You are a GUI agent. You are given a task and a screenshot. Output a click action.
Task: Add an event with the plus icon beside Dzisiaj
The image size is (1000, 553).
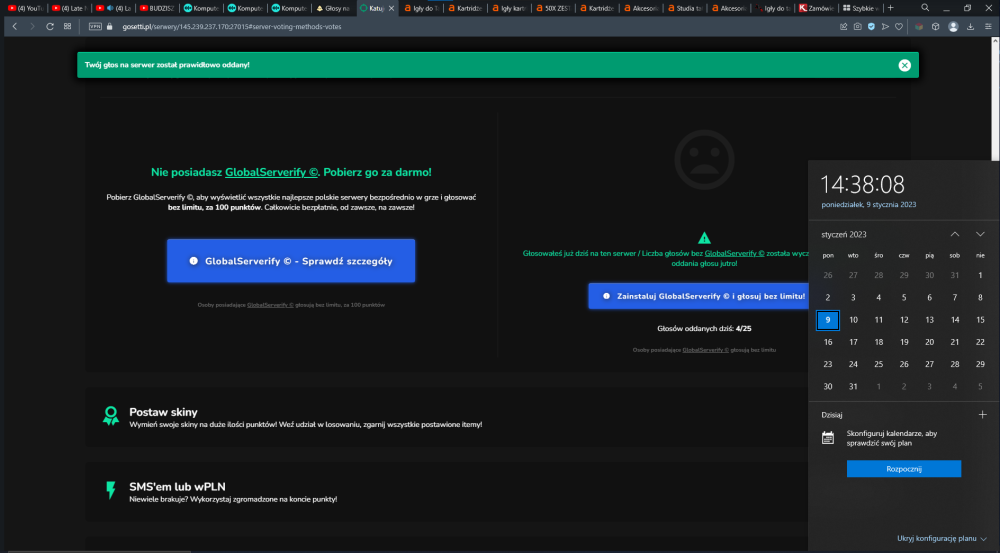pos(982,415)
